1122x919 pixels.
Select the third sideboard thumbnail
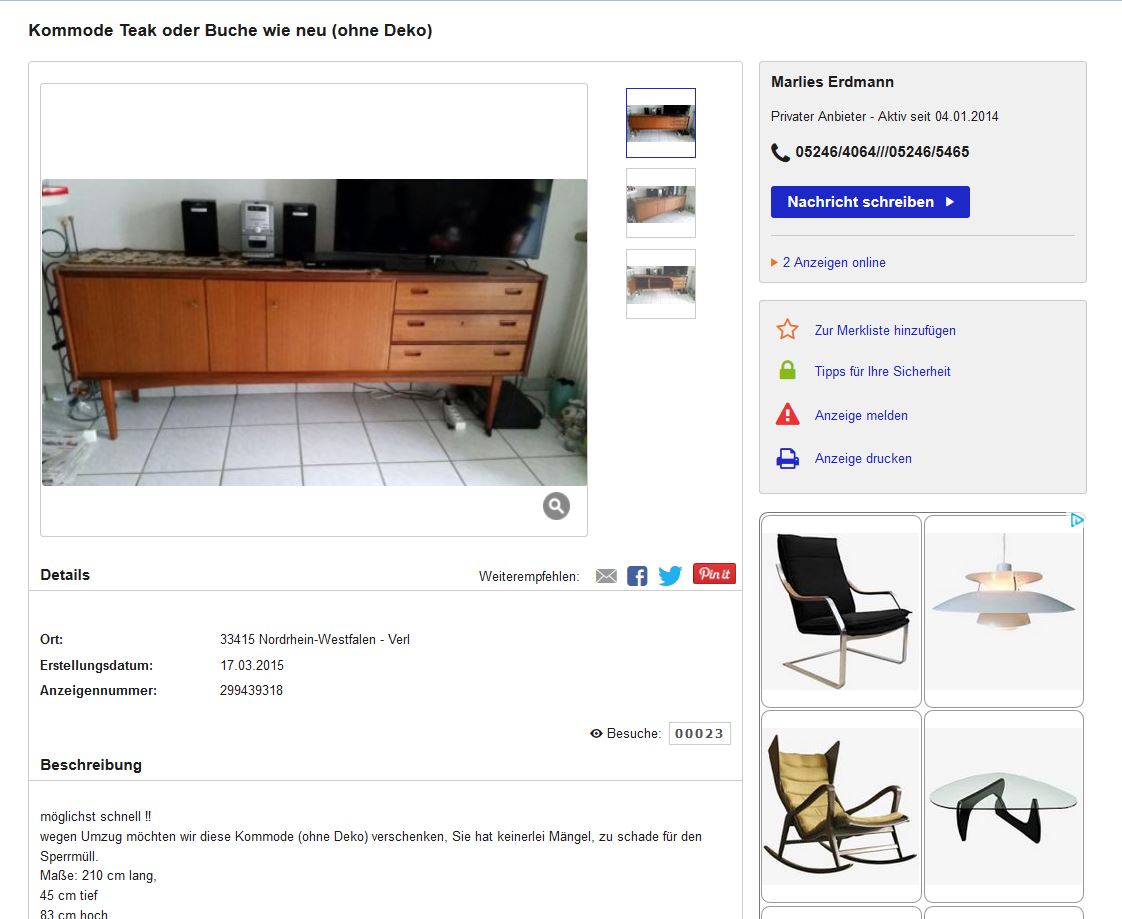point(660,284)
